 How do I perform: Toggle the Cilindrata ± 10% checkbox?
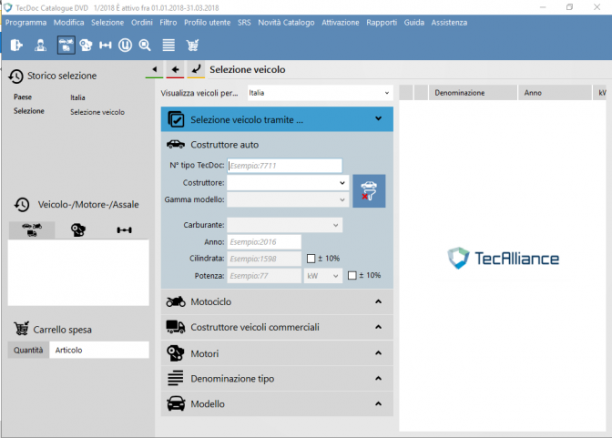(x=311, y=258)
